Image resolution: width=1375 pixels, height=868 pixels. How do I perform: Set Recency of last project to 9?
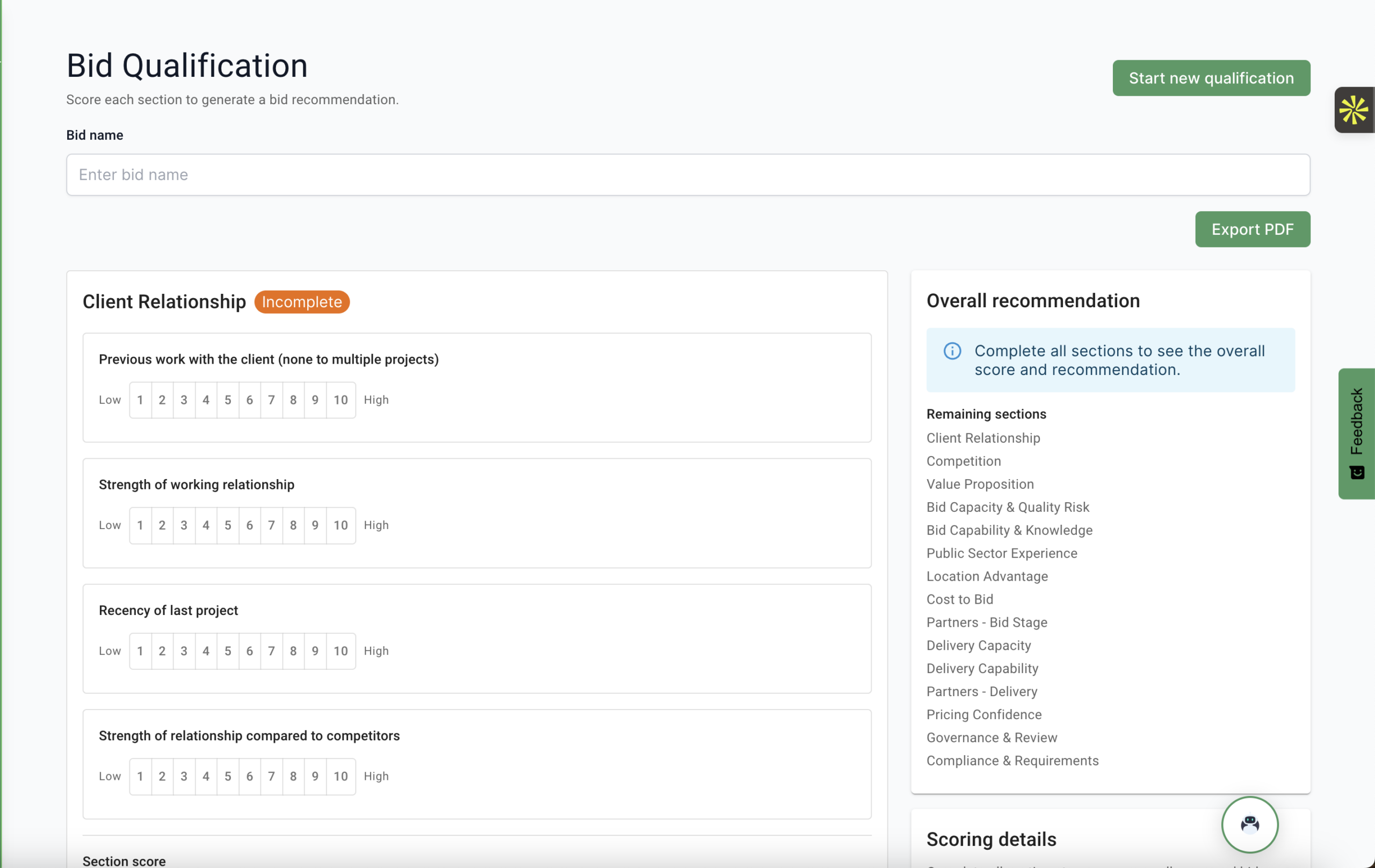[315, 651]
